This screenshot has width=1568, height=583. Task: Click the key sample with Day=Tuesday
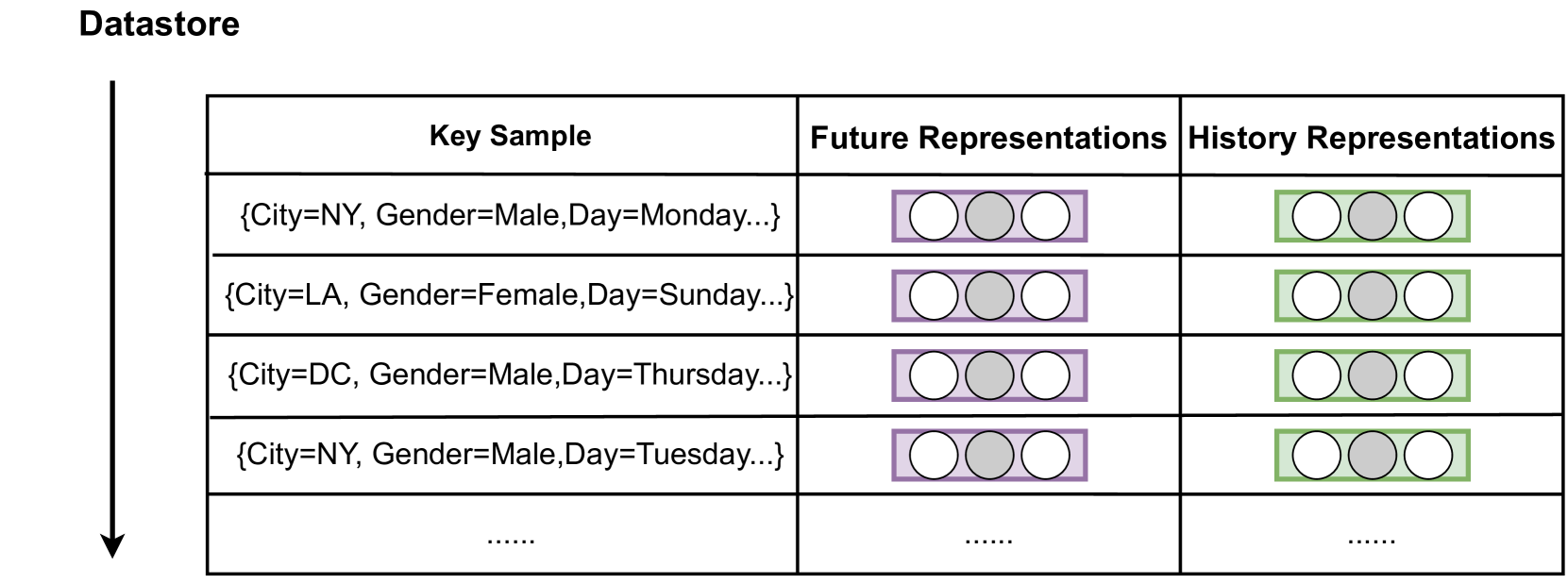[x=510, y=455]
